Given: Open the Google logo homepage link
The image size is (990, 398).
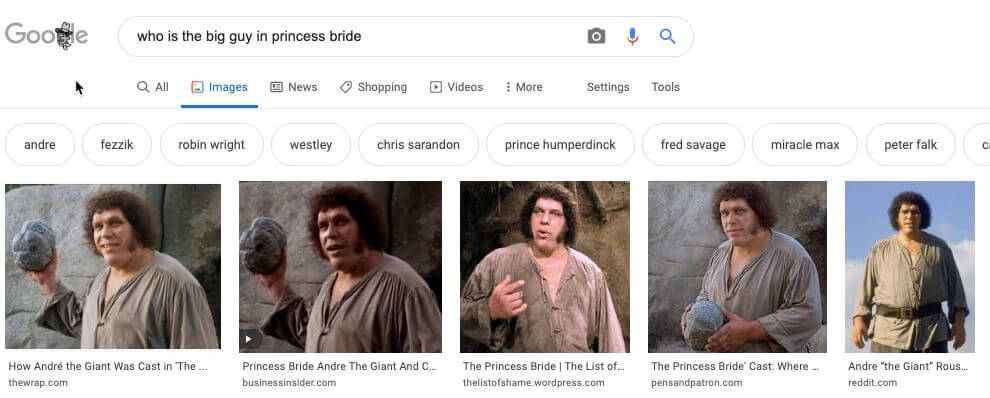Looking at the screenshot, I should (47, 35).
